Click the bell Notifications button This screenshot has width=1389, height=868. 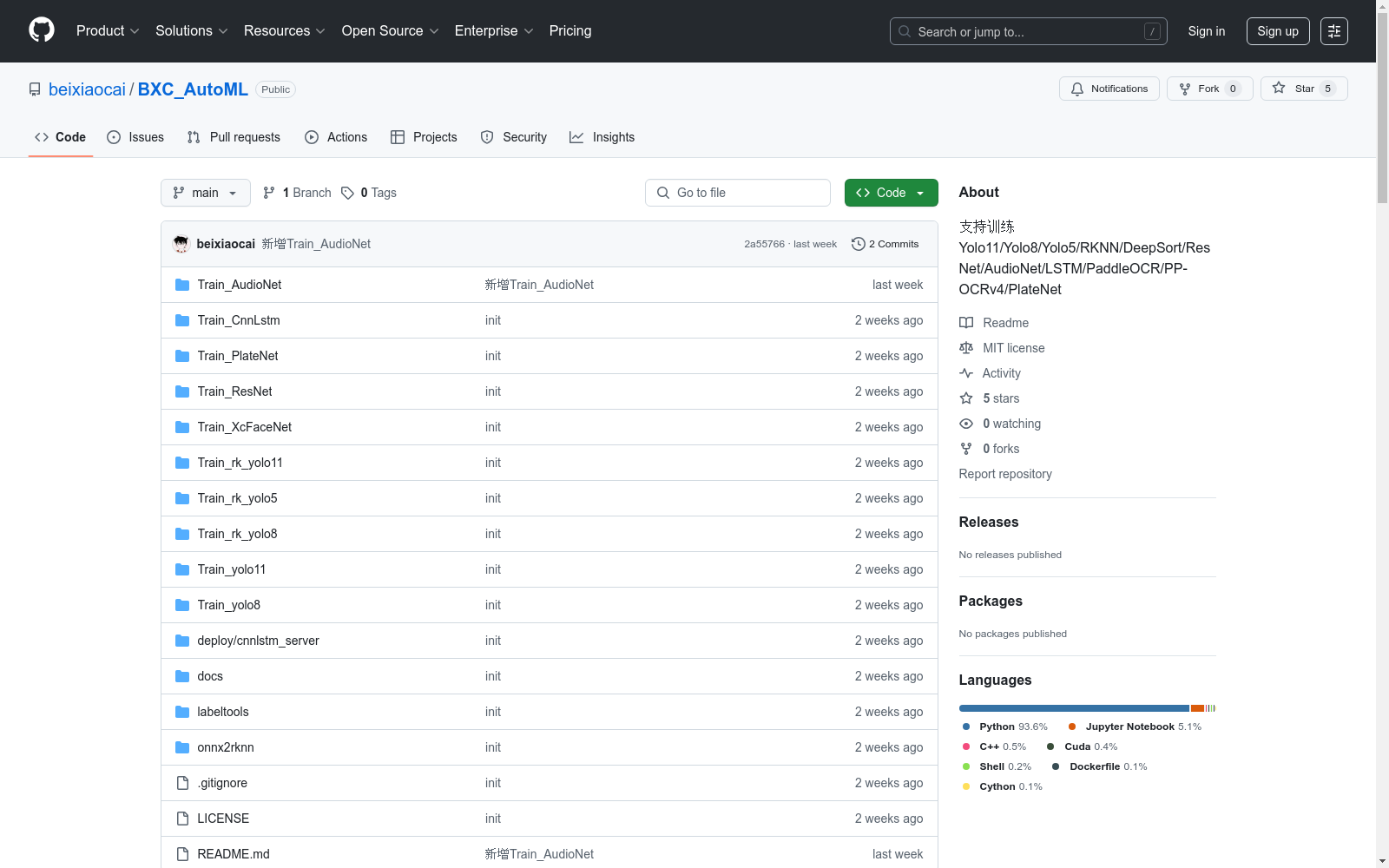click(1109, 89)
